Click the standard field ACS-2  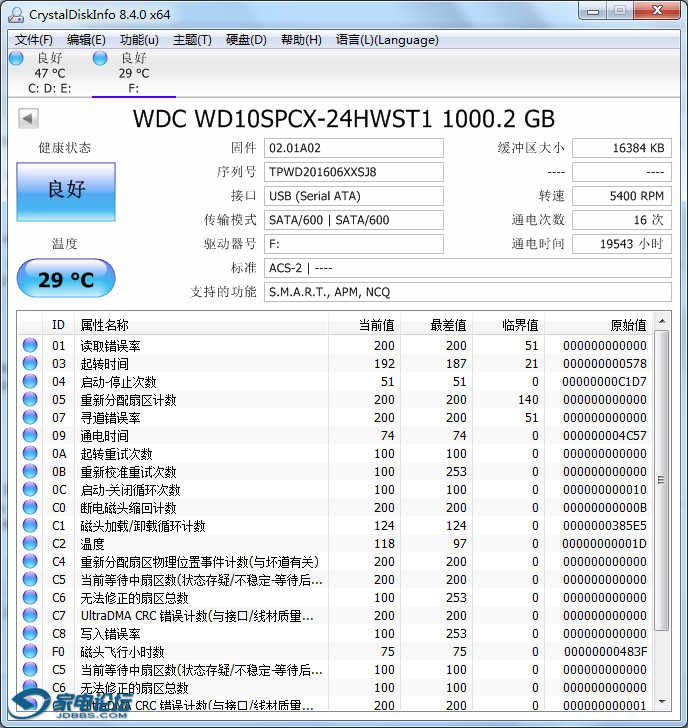click(468, 268)
